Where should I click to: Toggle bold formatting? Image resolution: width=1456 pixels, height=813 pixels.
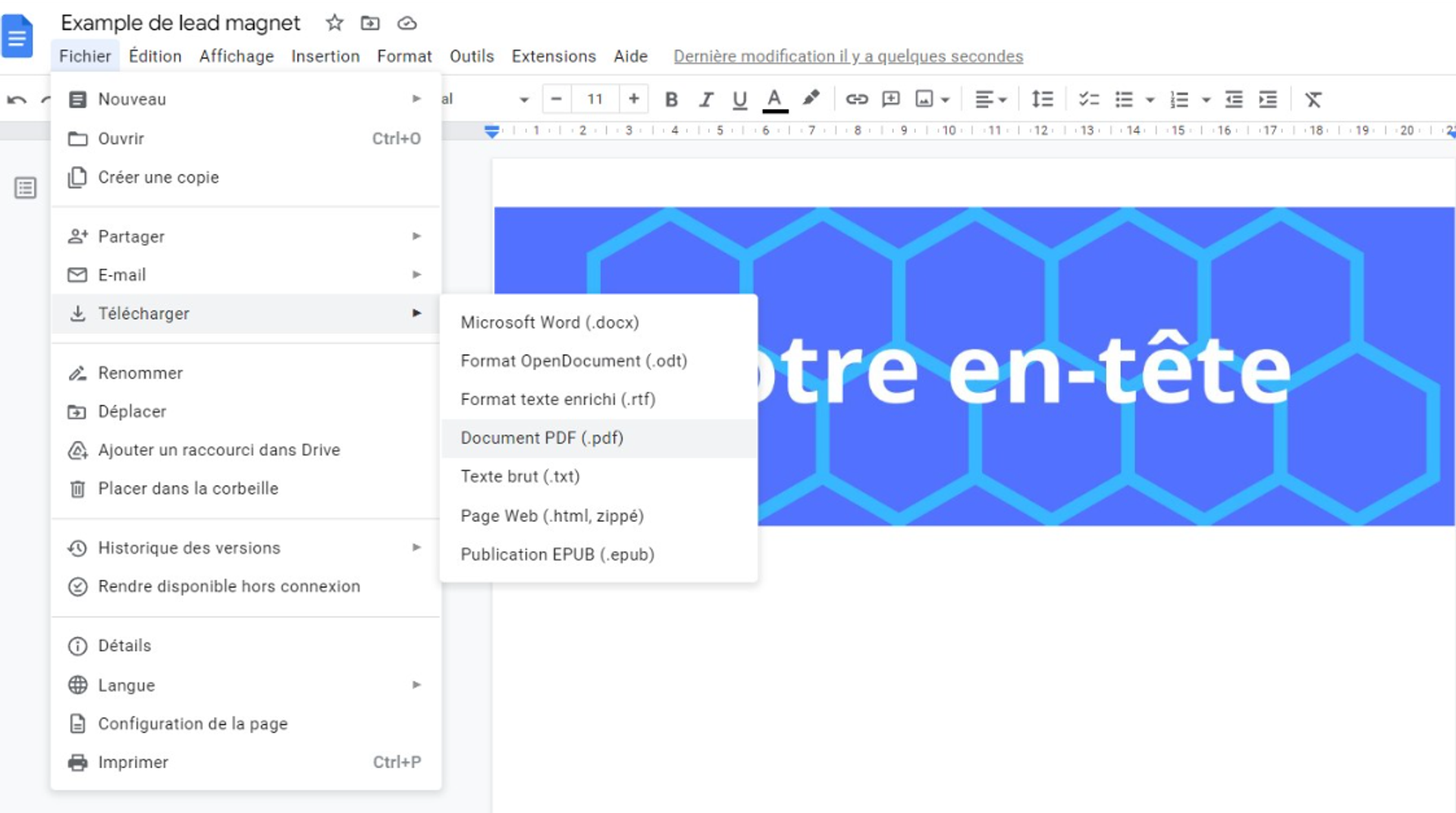pos(671,99)
